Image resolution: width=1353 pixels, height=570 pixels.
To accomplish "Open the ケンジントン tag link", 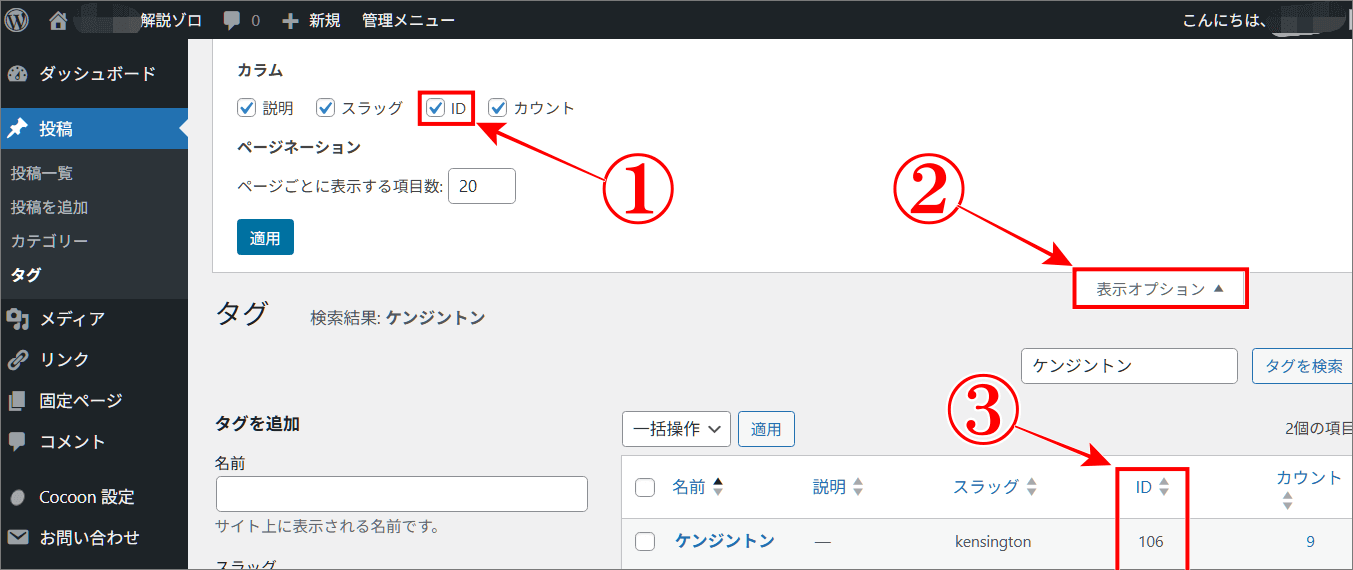I will tap(724, 541).
